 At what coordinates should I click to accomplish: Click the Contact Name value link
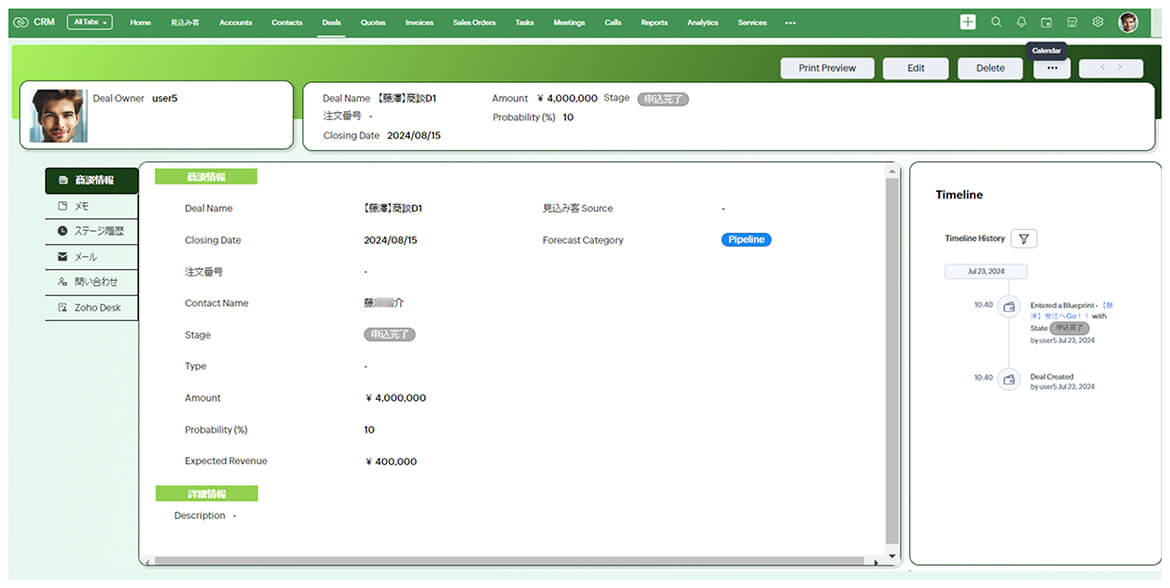(384, 303)
